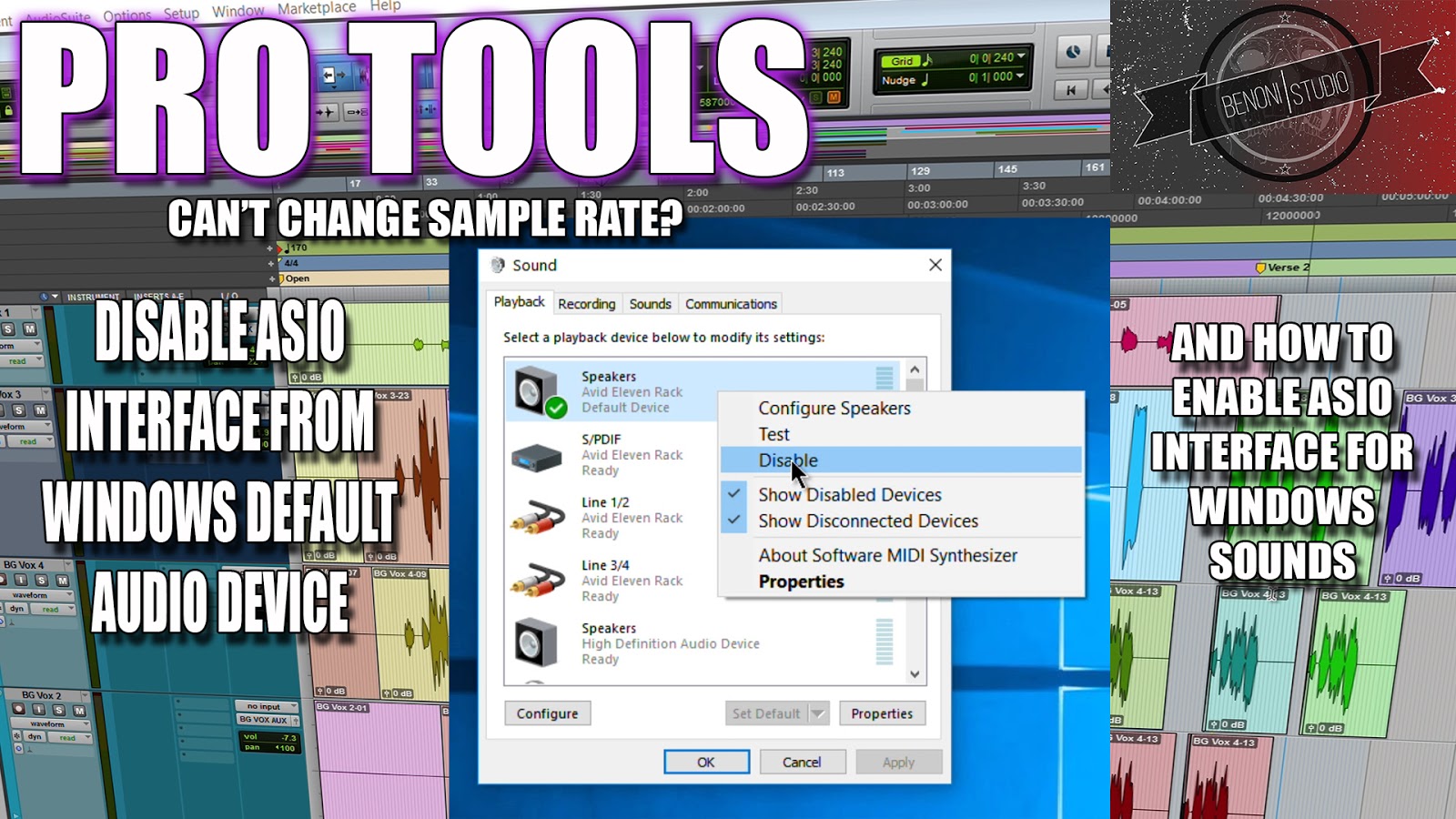Image resolution: width=1456 pixels, height=819 pixels.
Task: Arm record on BG Vox 2 track
Action: [x=18, y=709]
